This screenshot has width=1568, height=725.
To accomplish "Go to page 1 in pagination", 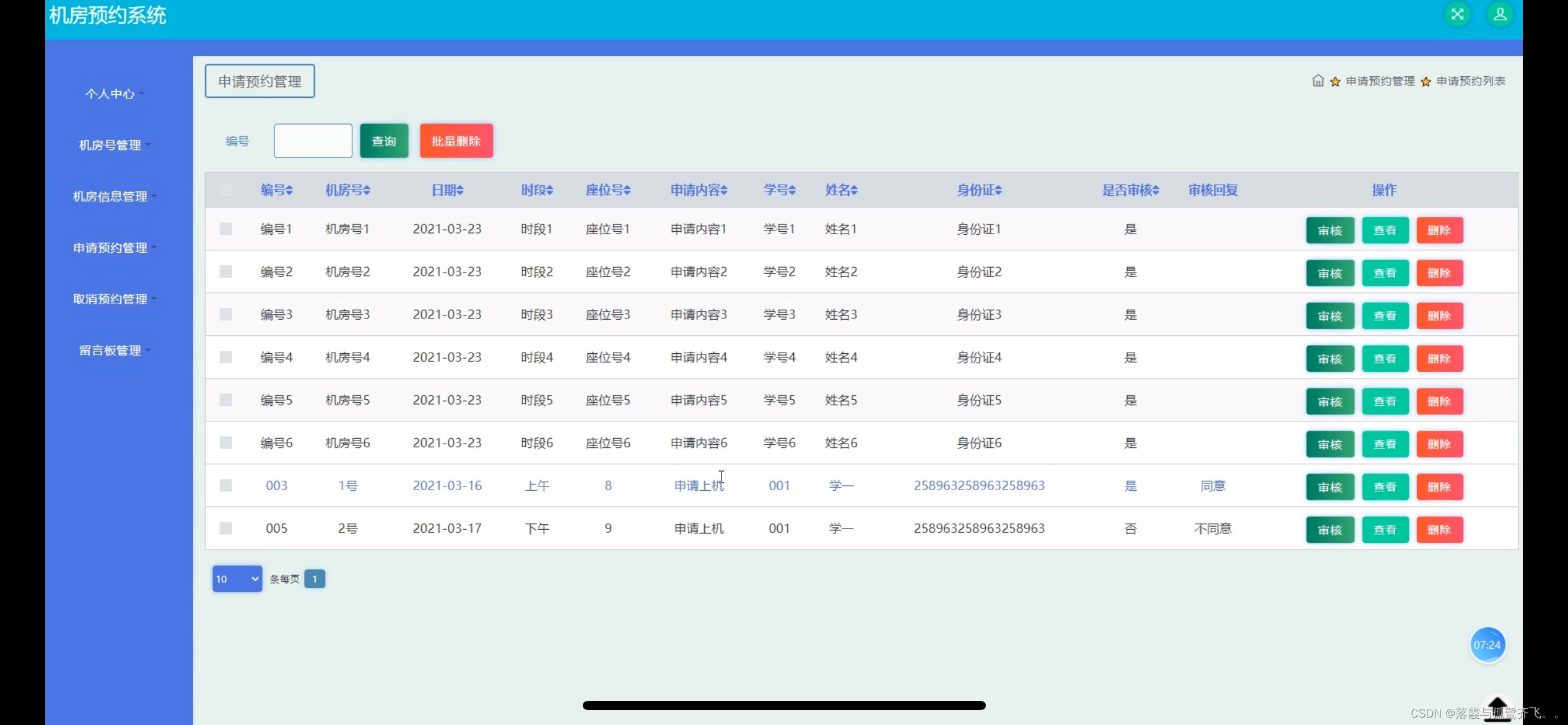I will pyautogui.click(x=315, y=579).
